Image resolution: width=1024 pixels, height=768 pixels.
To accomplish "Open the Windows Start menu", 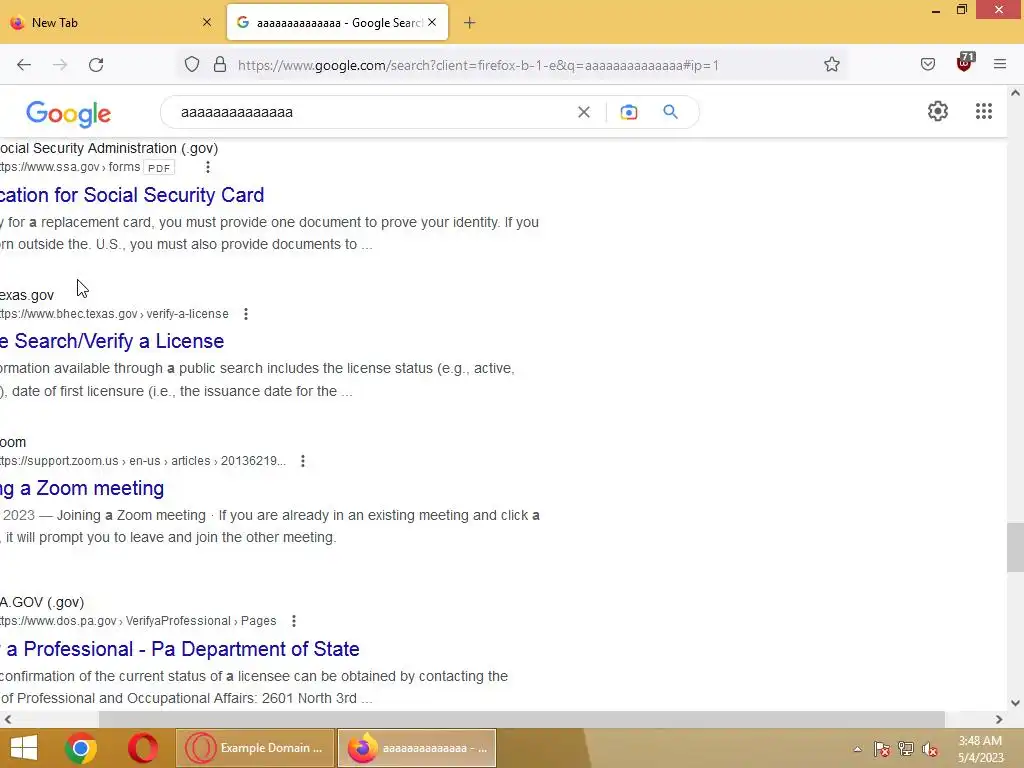I will [24, 748].
